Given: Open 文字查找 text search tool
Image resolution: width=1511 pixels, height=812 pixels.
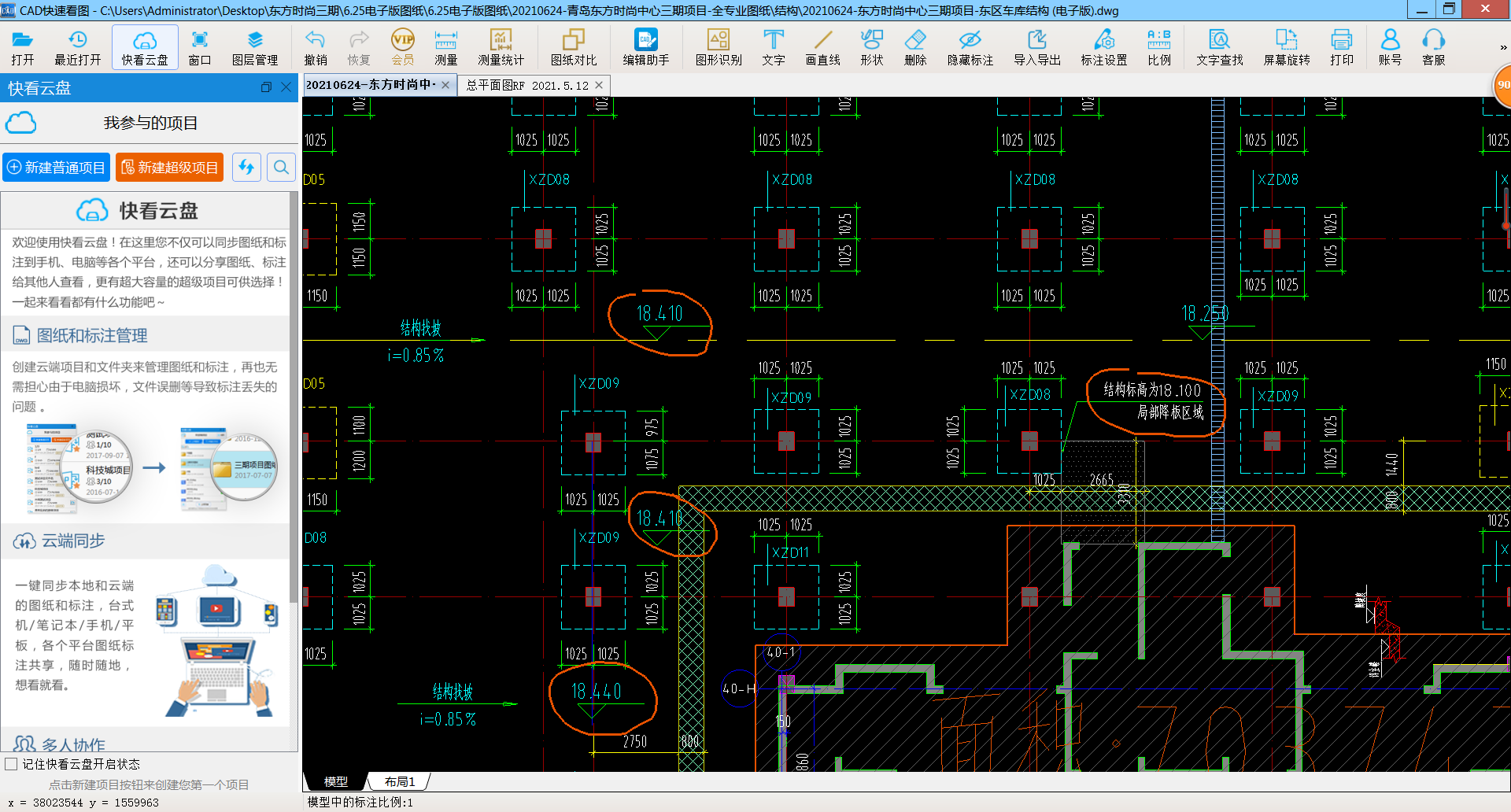Looking at the screenshot, I should (1220, 47).
